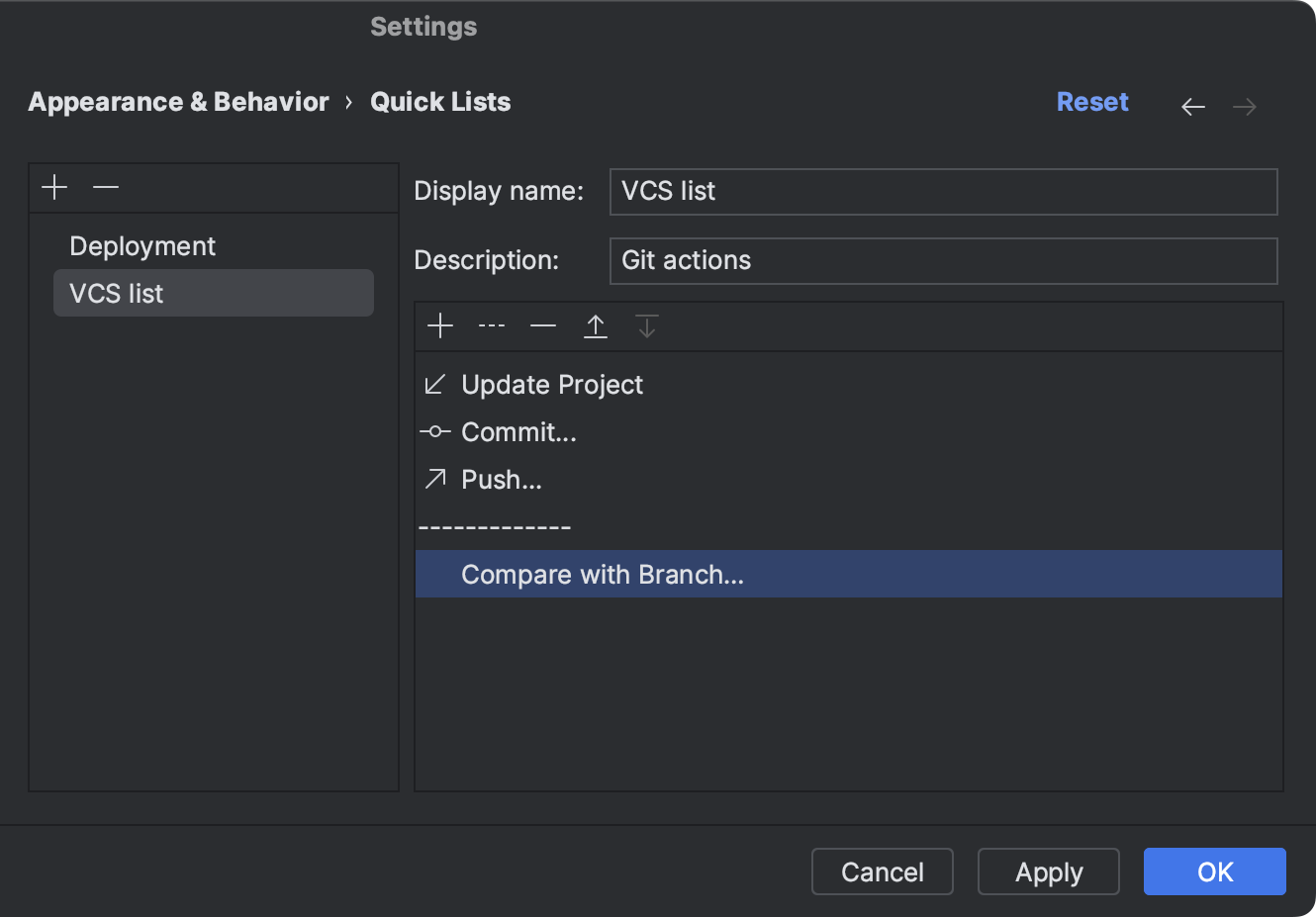1316x917 pixels.
Task: Add a new quick list
Action: [54, 187]
